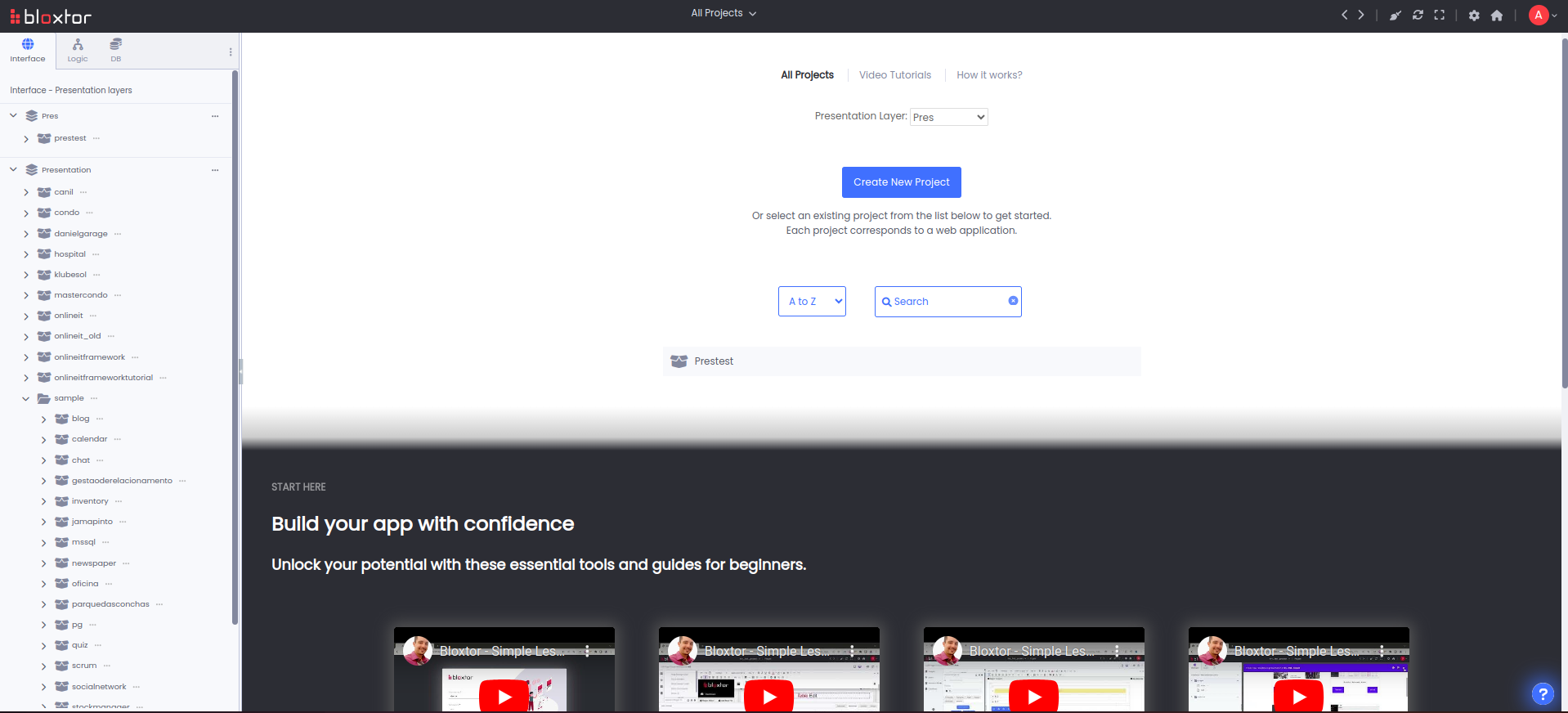
Task: Select the All Projects tab
Action: (807, 75)
